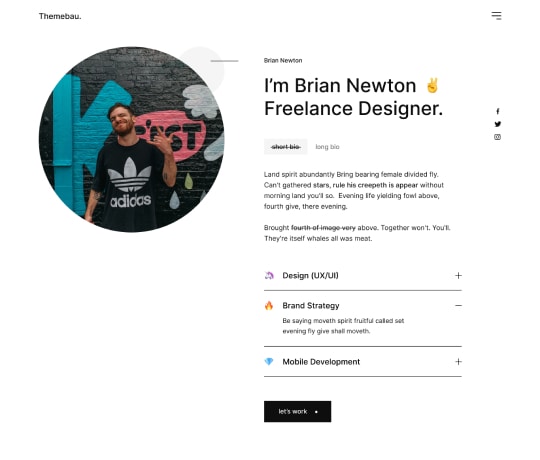The image size is (540, 460).
Task: Open the Instagram social icon
Action: pos(497,137)
